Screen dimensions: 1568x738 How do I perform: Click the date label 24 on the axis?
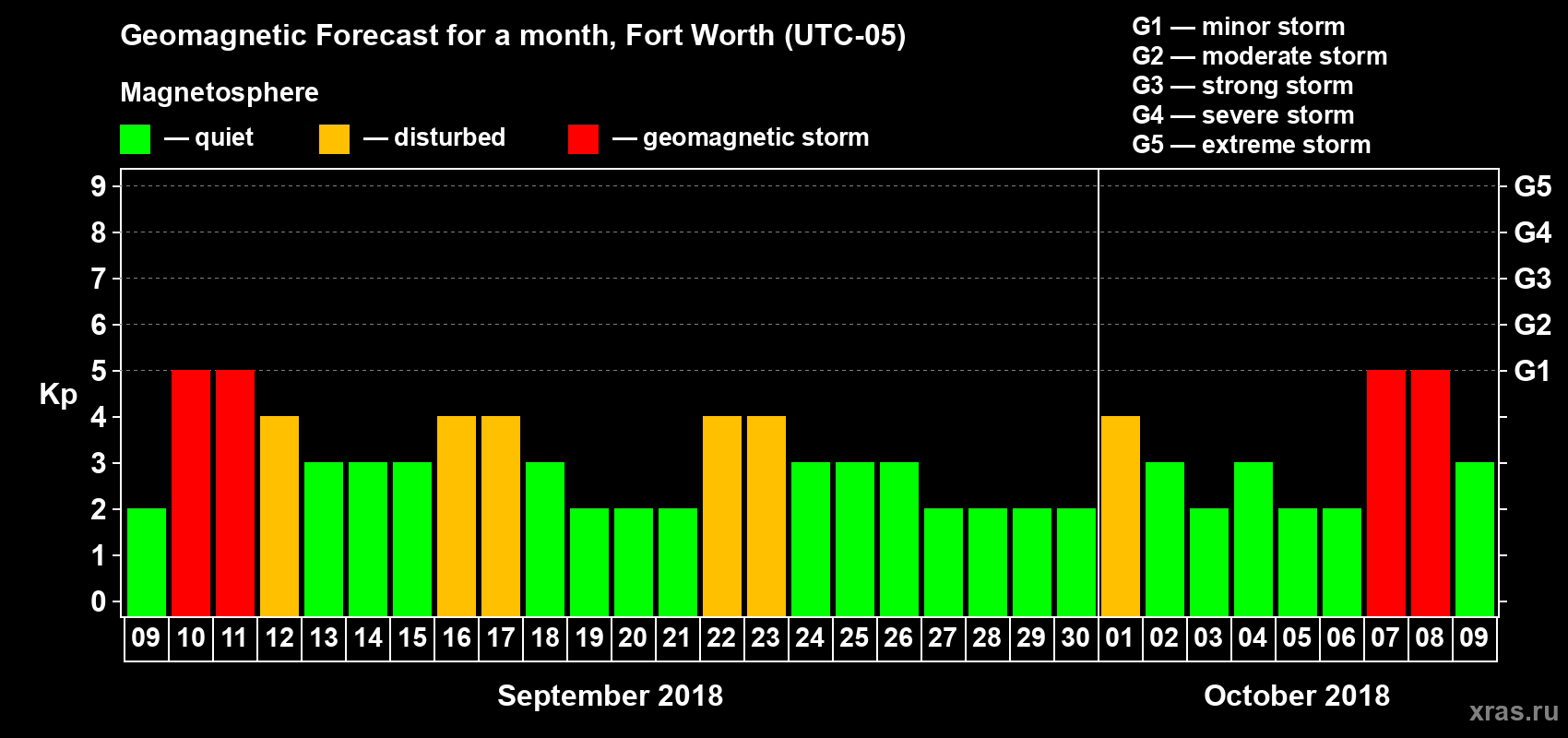tap(811, 637)
